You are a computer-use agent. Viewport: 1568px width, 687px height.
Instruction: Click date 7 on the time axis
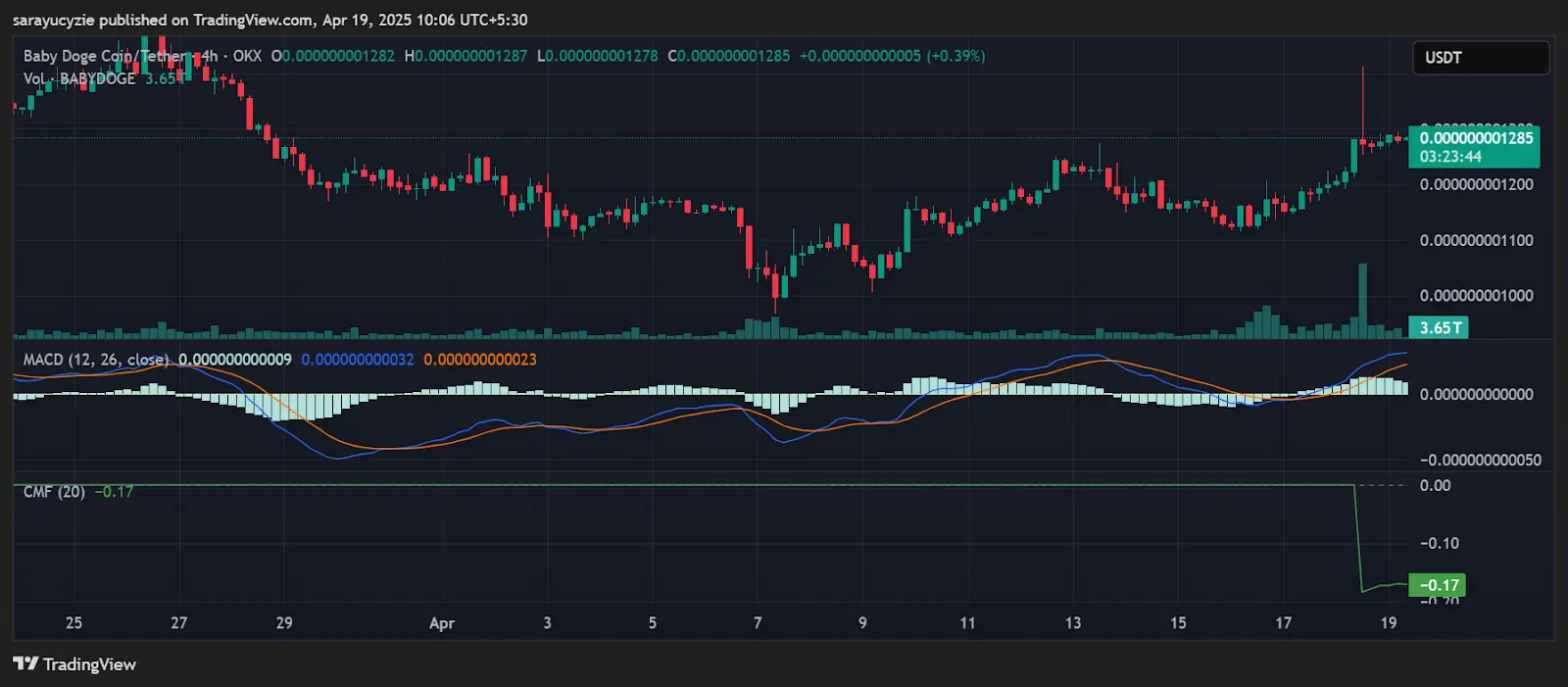pyautogui.click(x=758, y=623)
